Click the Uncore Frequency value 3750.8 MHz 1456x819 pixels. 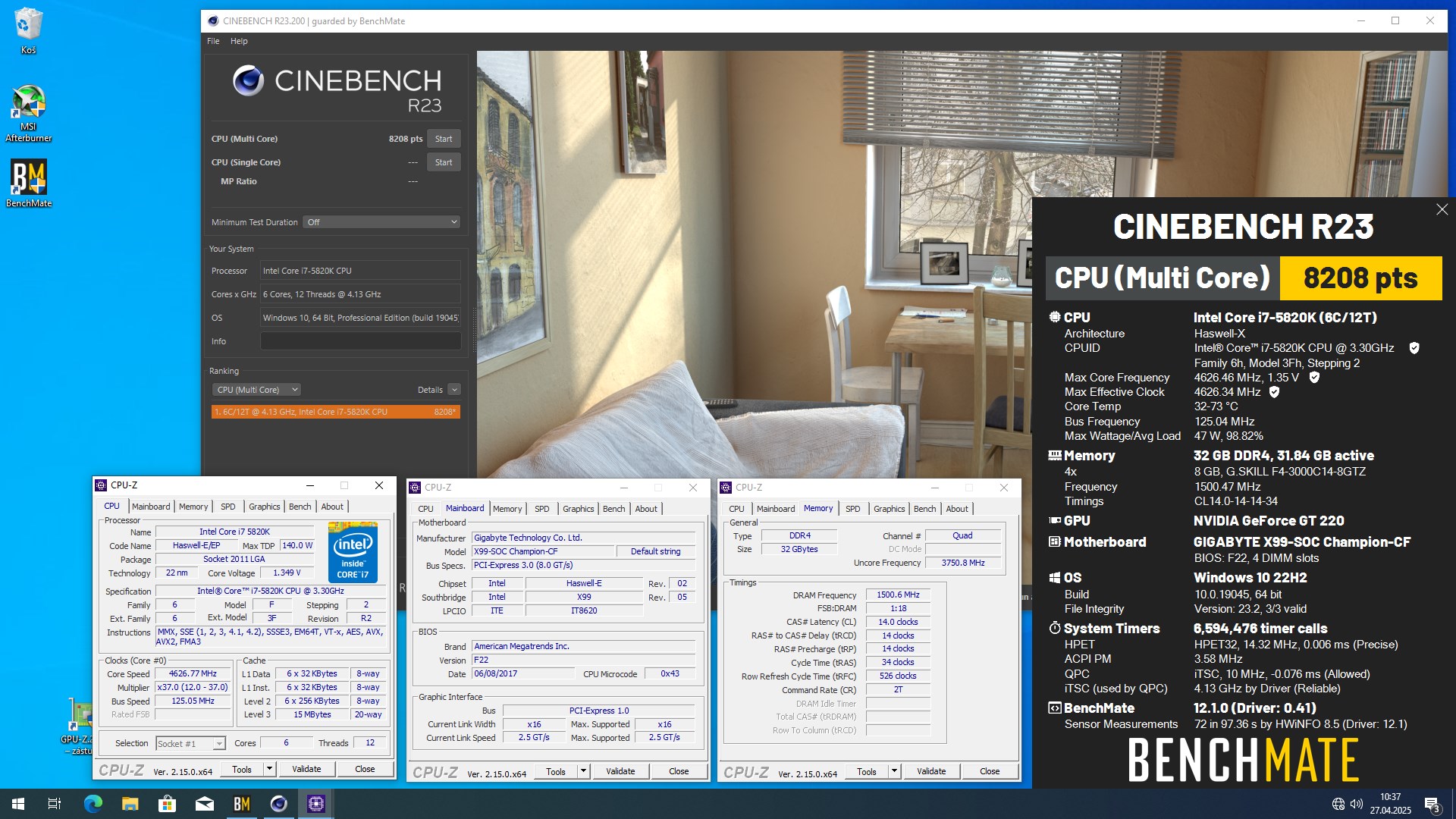963,563
